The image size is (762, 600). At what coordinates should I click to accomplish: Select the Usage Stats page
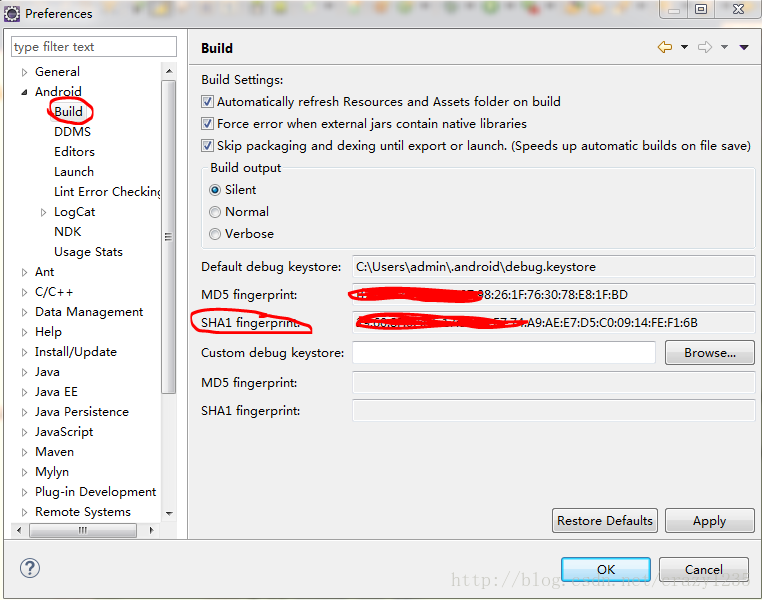pyautogui.click(x=88, y=252)
